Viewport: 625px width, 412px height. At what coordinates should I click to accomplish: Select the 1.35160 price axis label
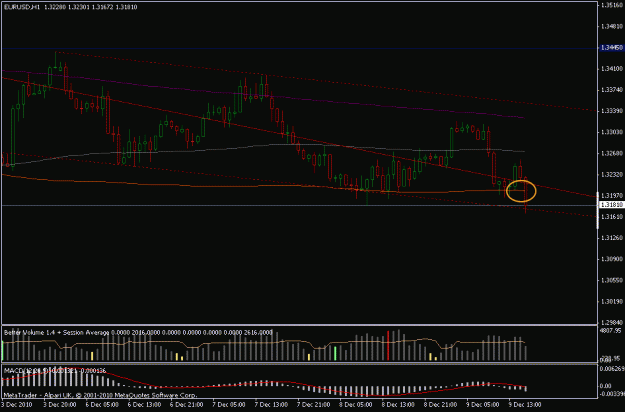pos(612,5)
